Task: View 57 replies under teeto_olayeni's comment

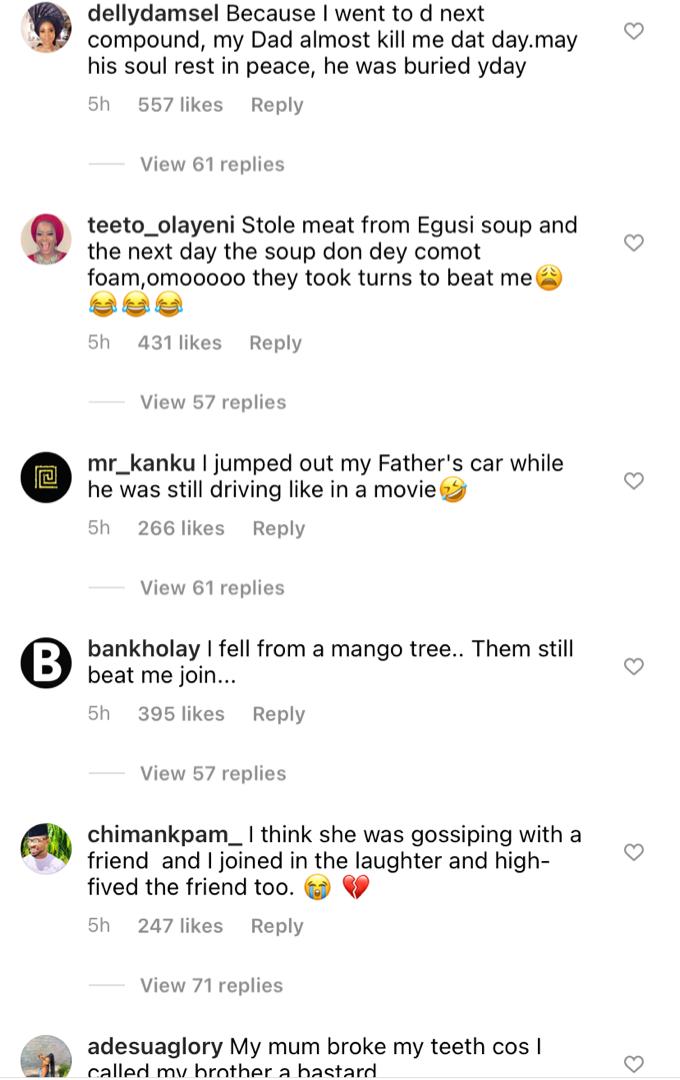Action: 212,402
